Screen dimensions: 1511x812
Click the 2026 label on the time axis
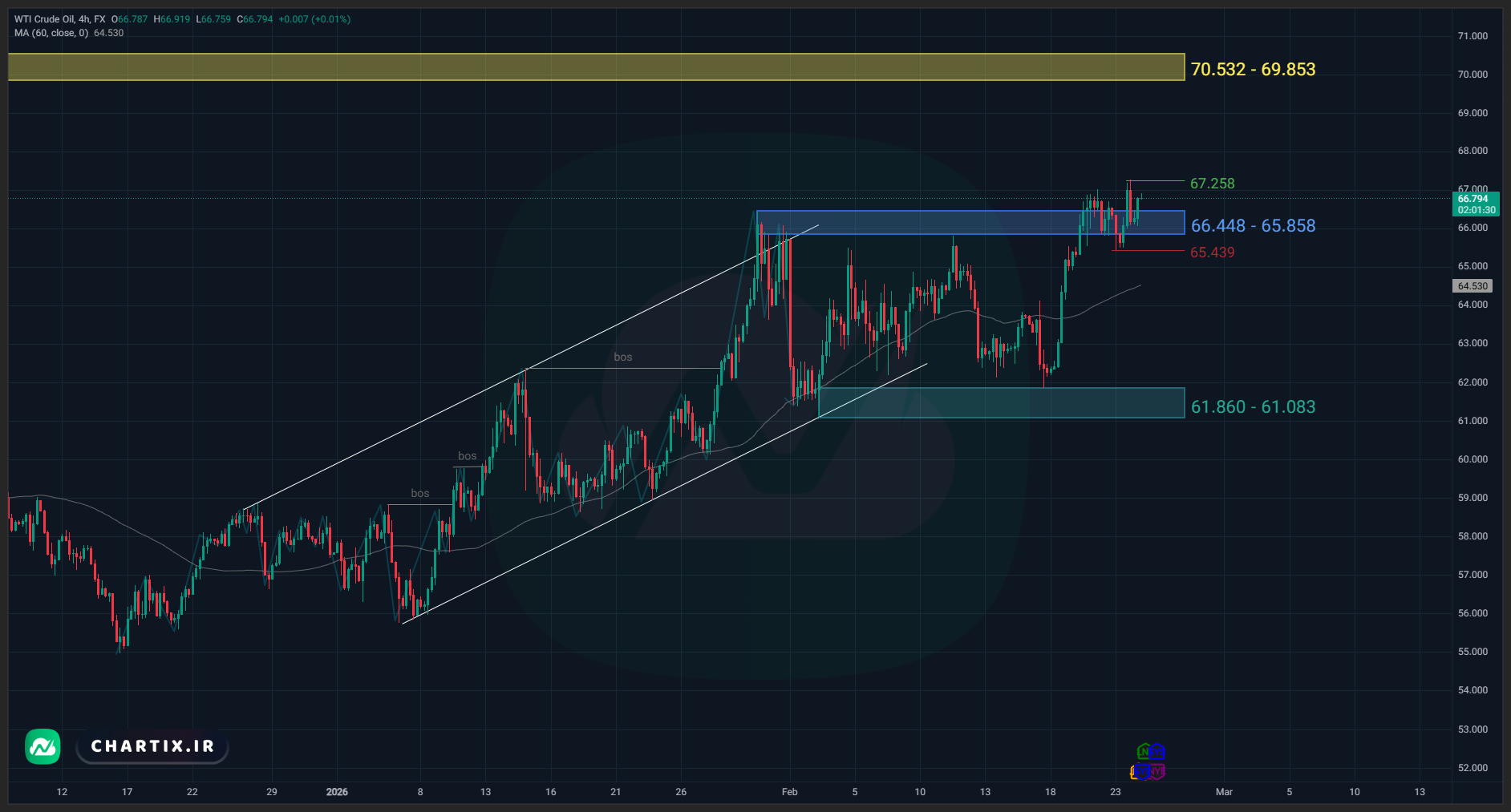pos(337,792)
